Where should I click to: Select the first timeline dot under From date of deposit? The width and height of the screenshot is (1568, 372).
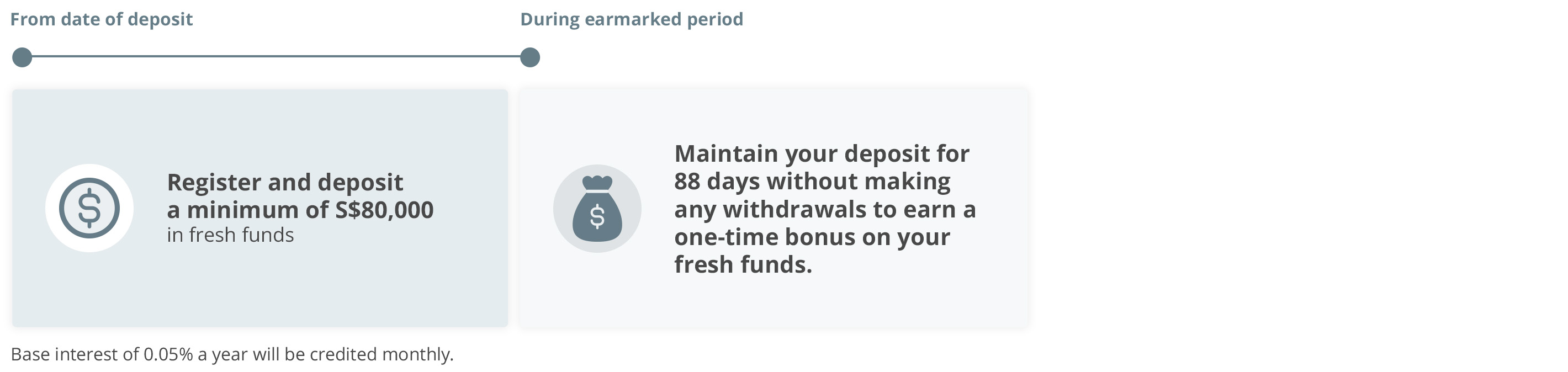tap(22, 57)
